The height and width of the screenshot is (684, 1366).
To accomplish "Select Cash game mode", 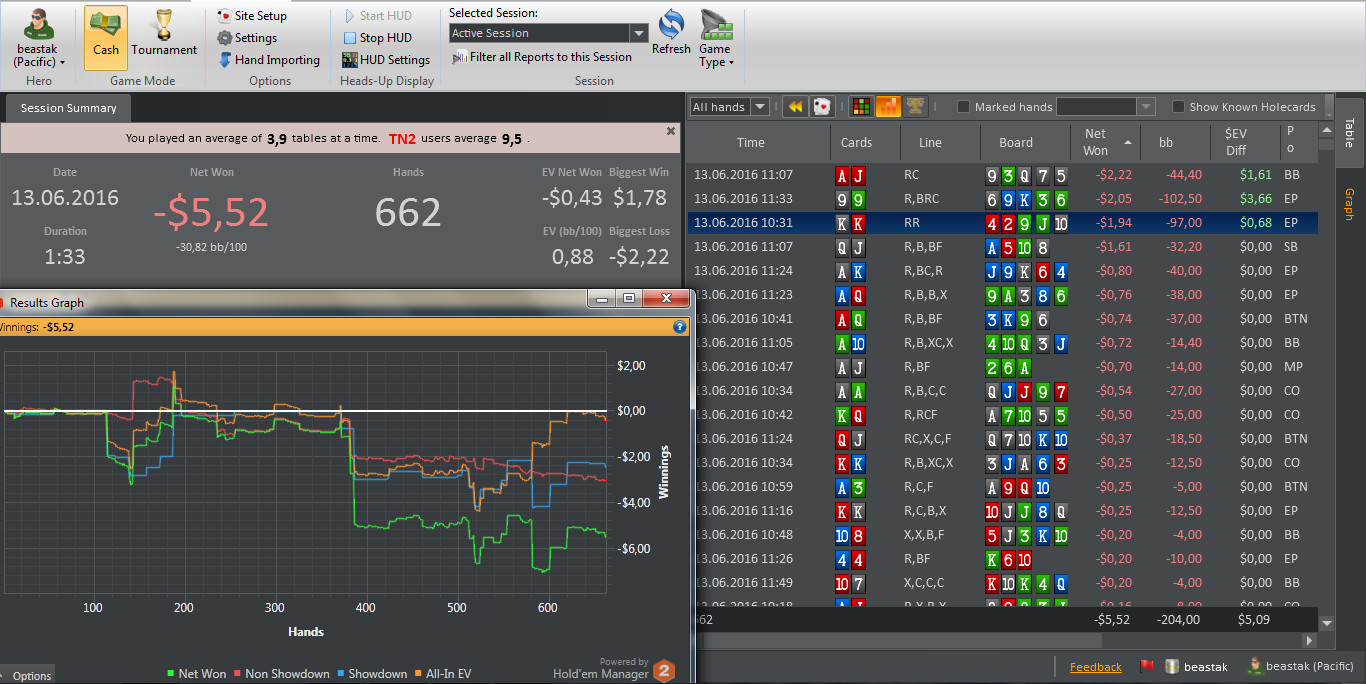I will 105,37.
